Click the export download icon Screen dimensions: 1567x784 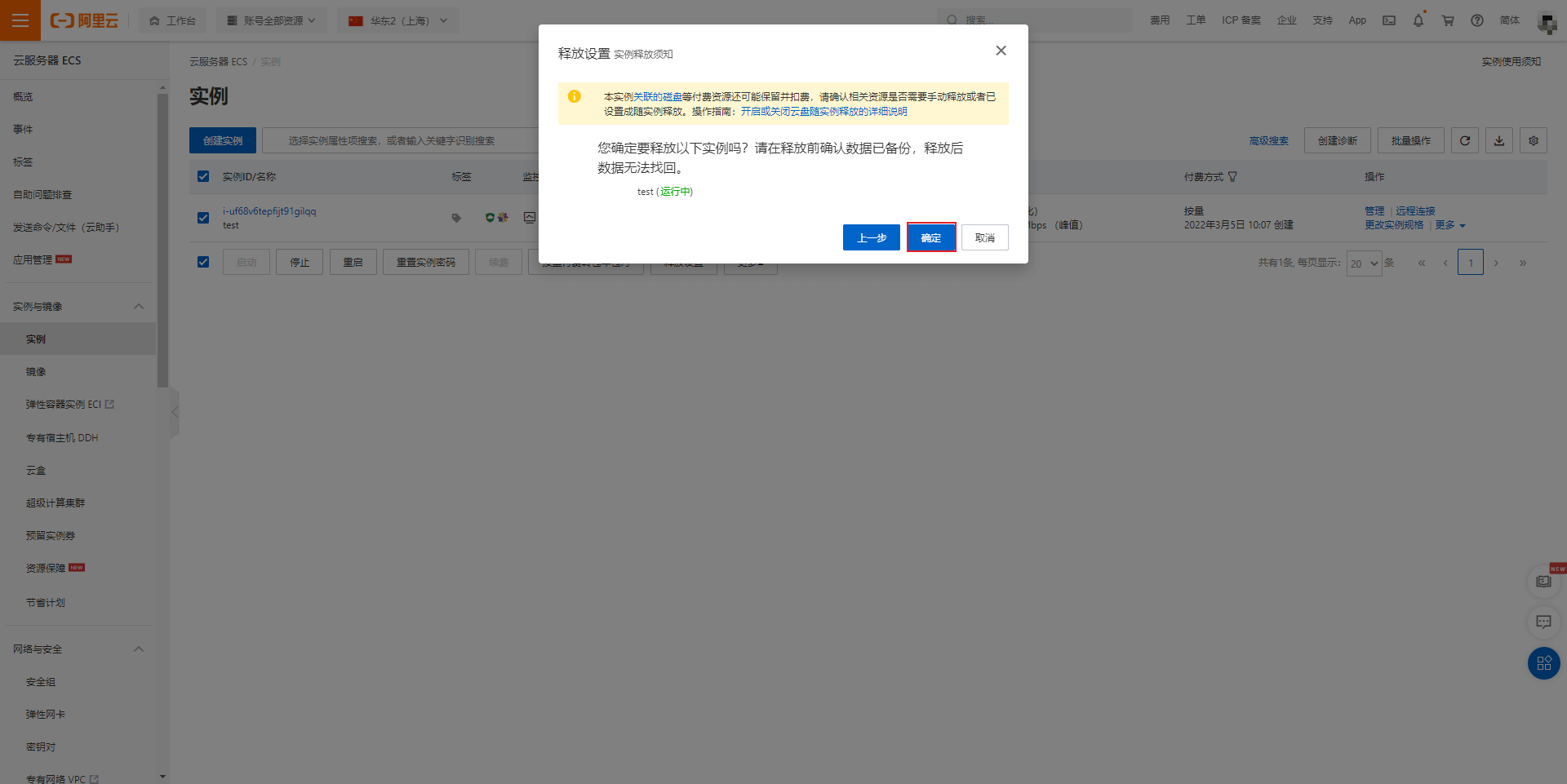tap(1499, 140)
